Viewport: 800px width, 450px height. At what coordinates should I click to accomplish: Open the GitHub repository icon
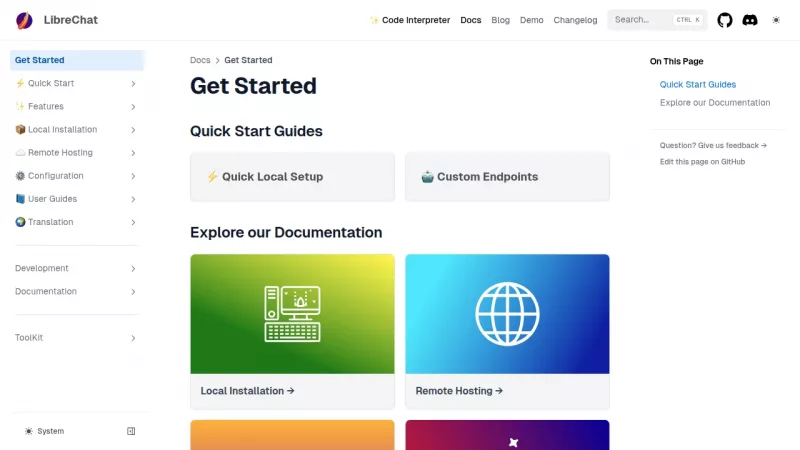tap(725, 20)
